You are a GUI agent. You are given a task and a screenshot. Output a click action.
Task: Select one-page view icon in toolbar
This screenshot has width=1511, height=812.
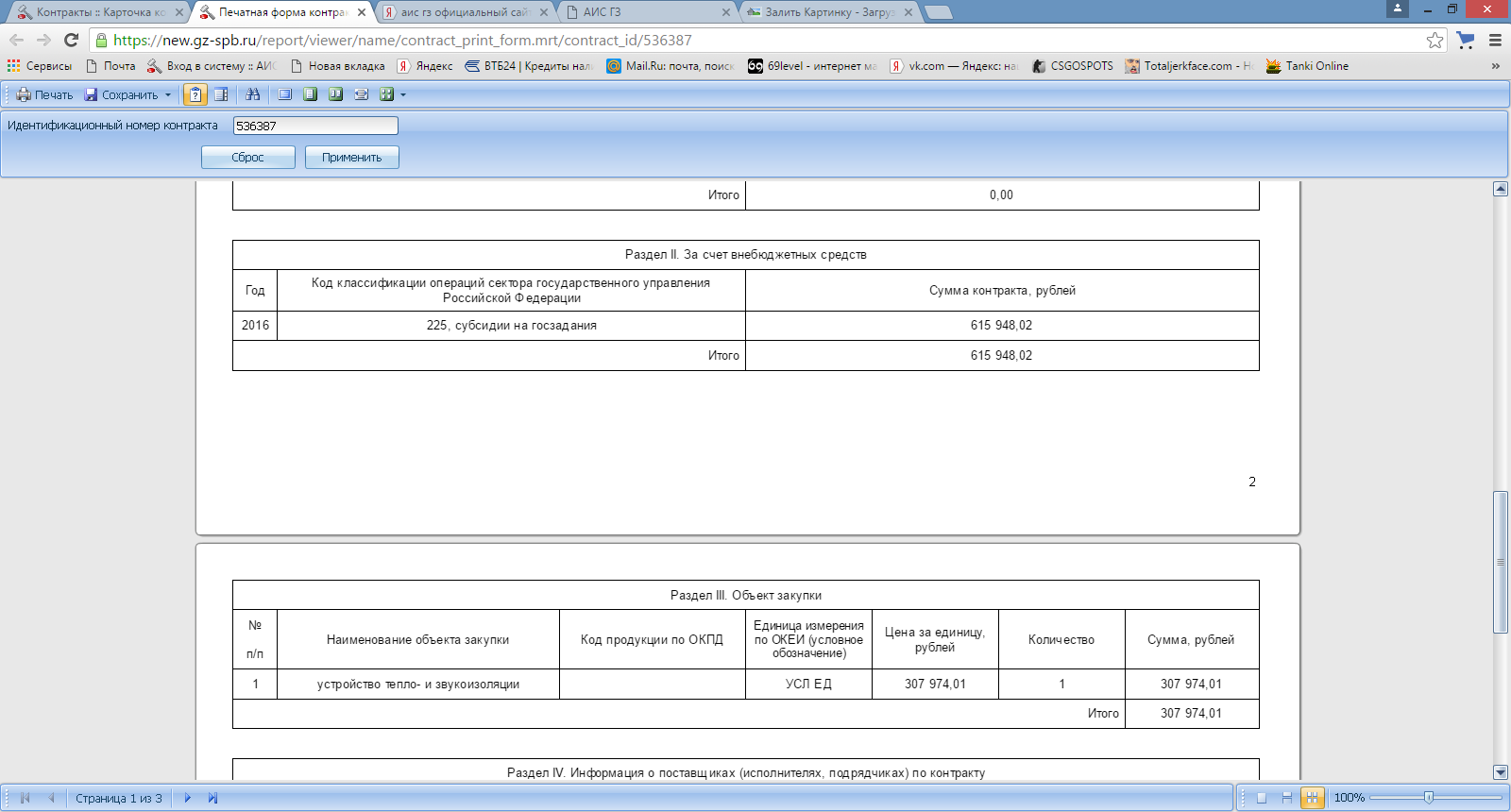tap(310, 94)
